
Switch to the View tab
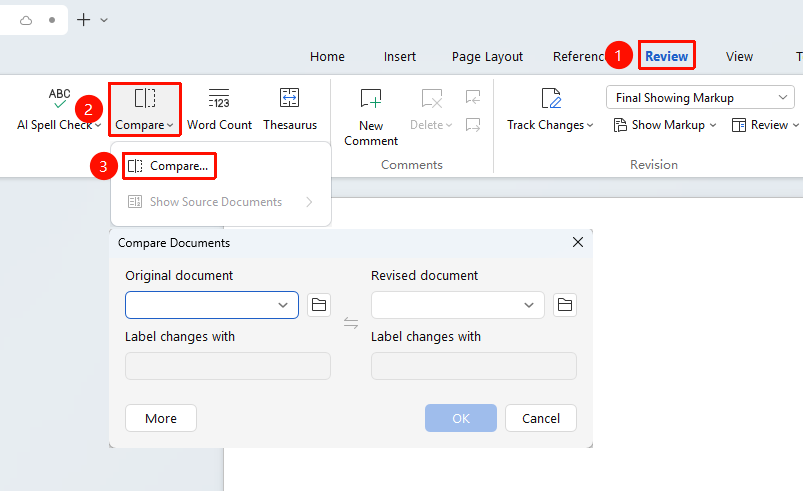tap(739, 56)
